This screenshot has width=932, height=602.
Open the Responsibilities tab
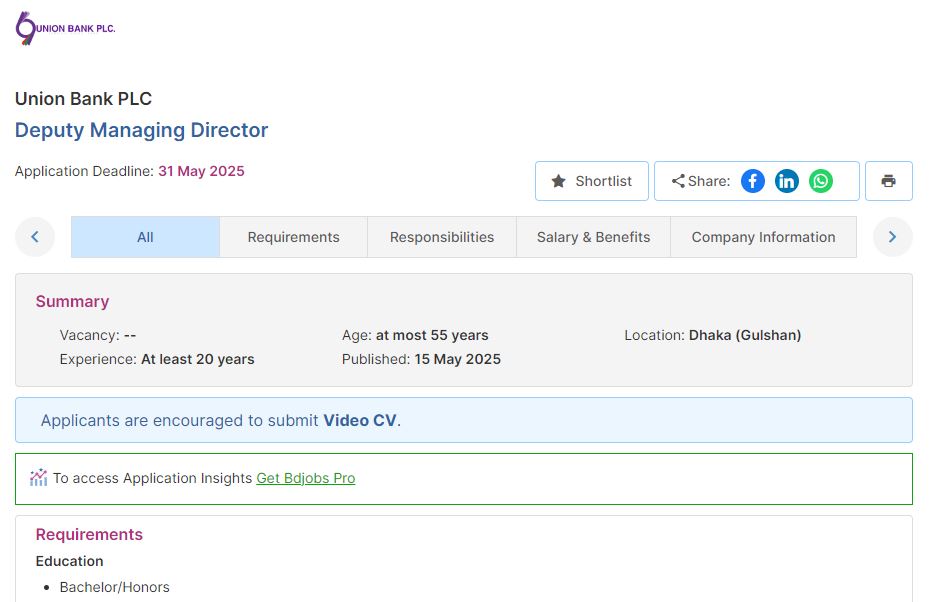(442, 237)
